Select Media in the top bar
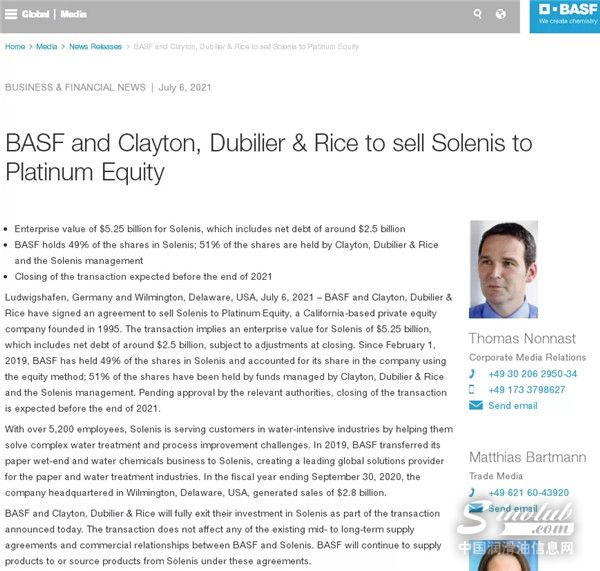 click(73, 14)
